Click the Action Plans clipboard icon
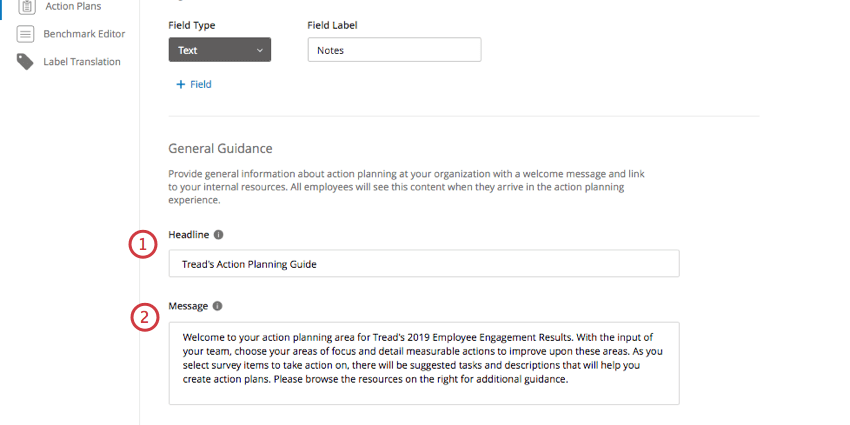The image size is (850, 425). [25, 7]
